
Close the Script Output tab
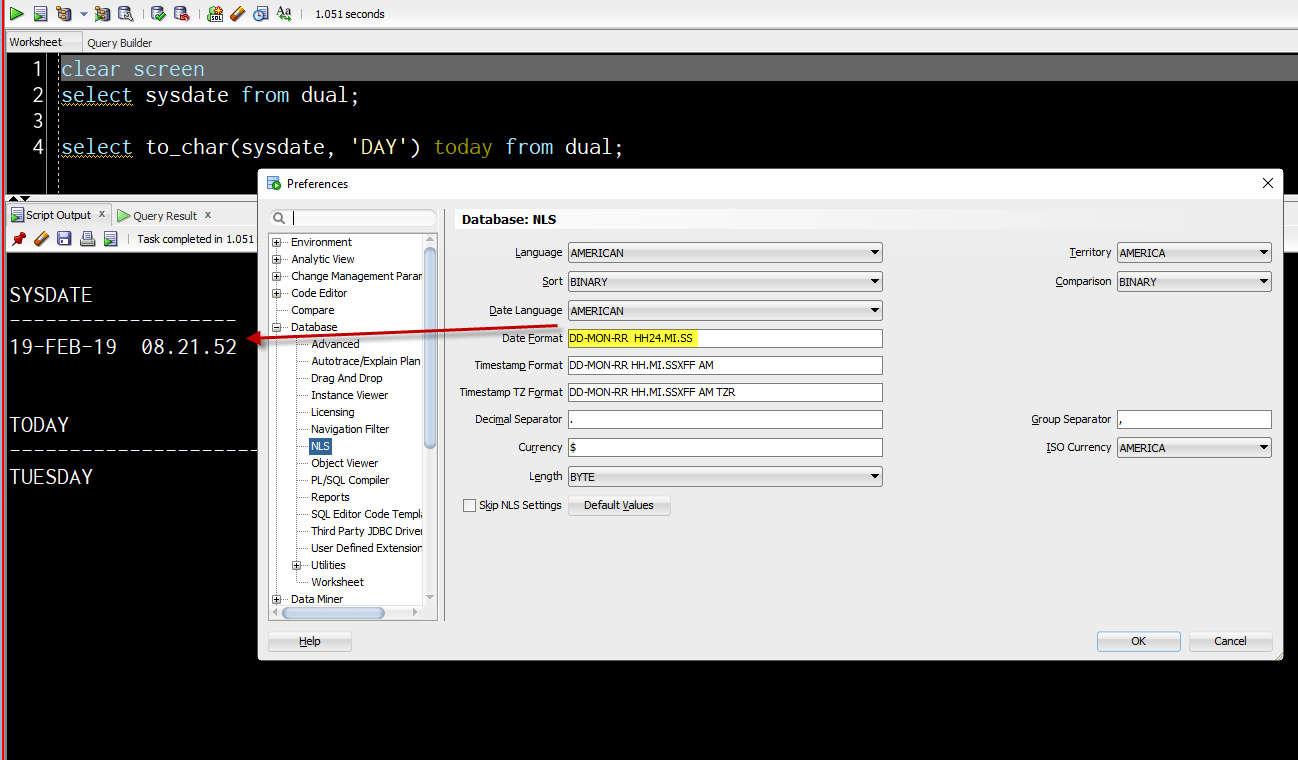click(102, 214)
